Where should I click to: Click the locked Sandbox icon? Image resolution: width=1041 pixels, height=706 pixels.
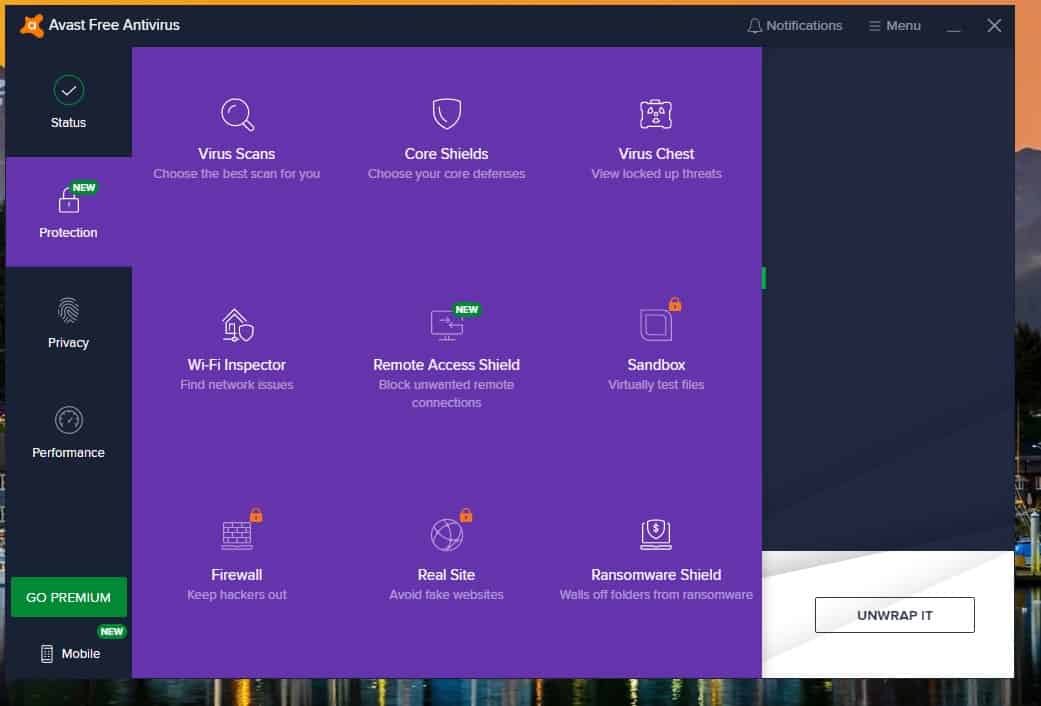(656, 325)
